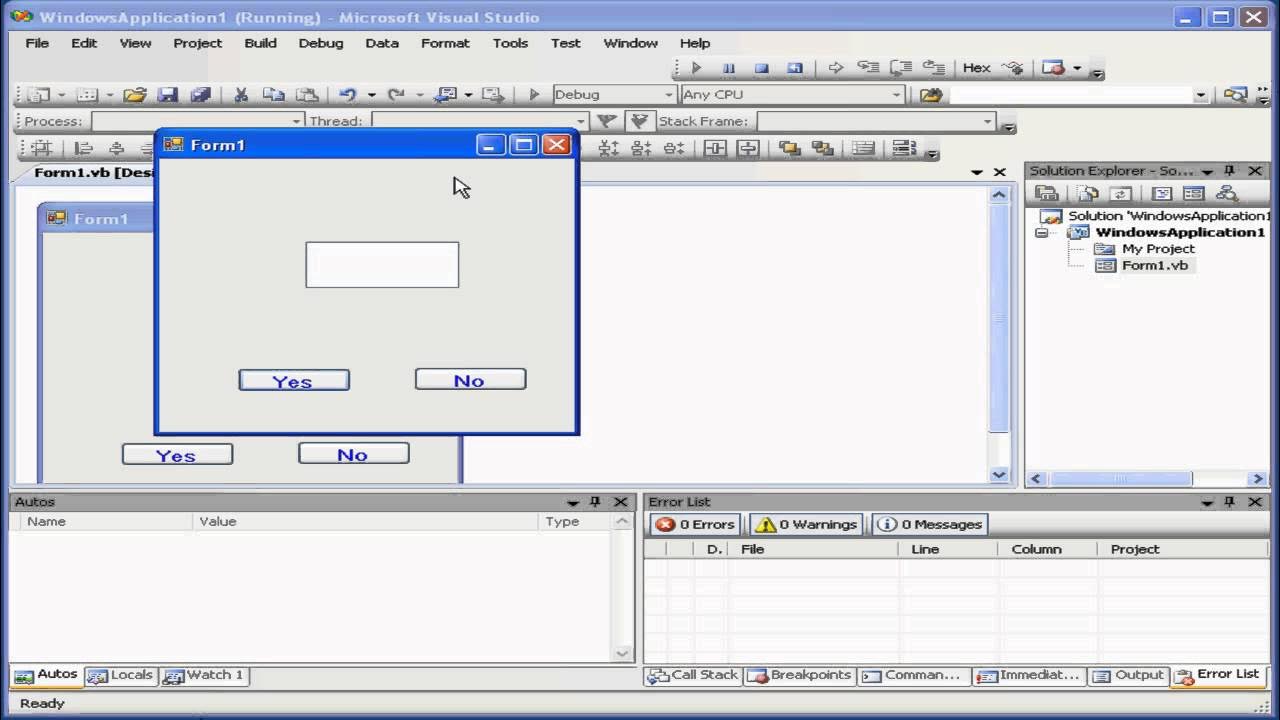Click the Paste clipboard icon

[307, 95]
